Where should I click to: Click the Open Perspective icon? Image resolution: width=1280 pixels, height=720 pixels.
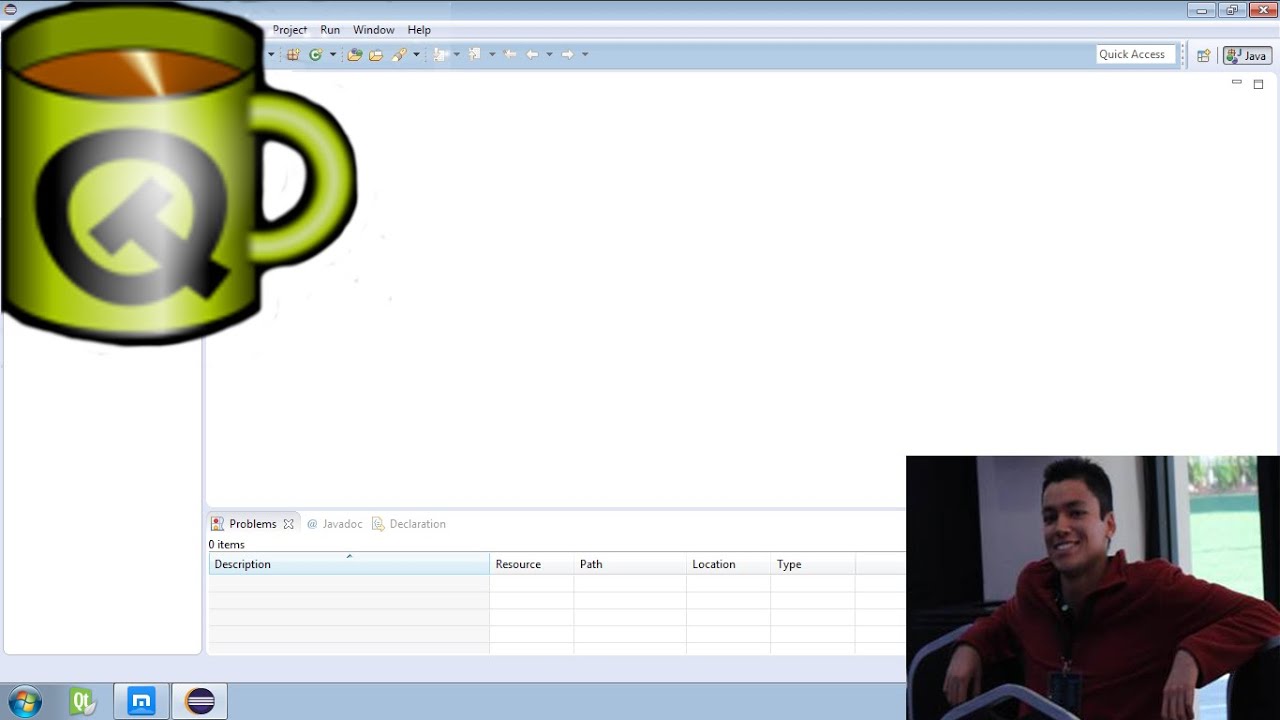1204,56
